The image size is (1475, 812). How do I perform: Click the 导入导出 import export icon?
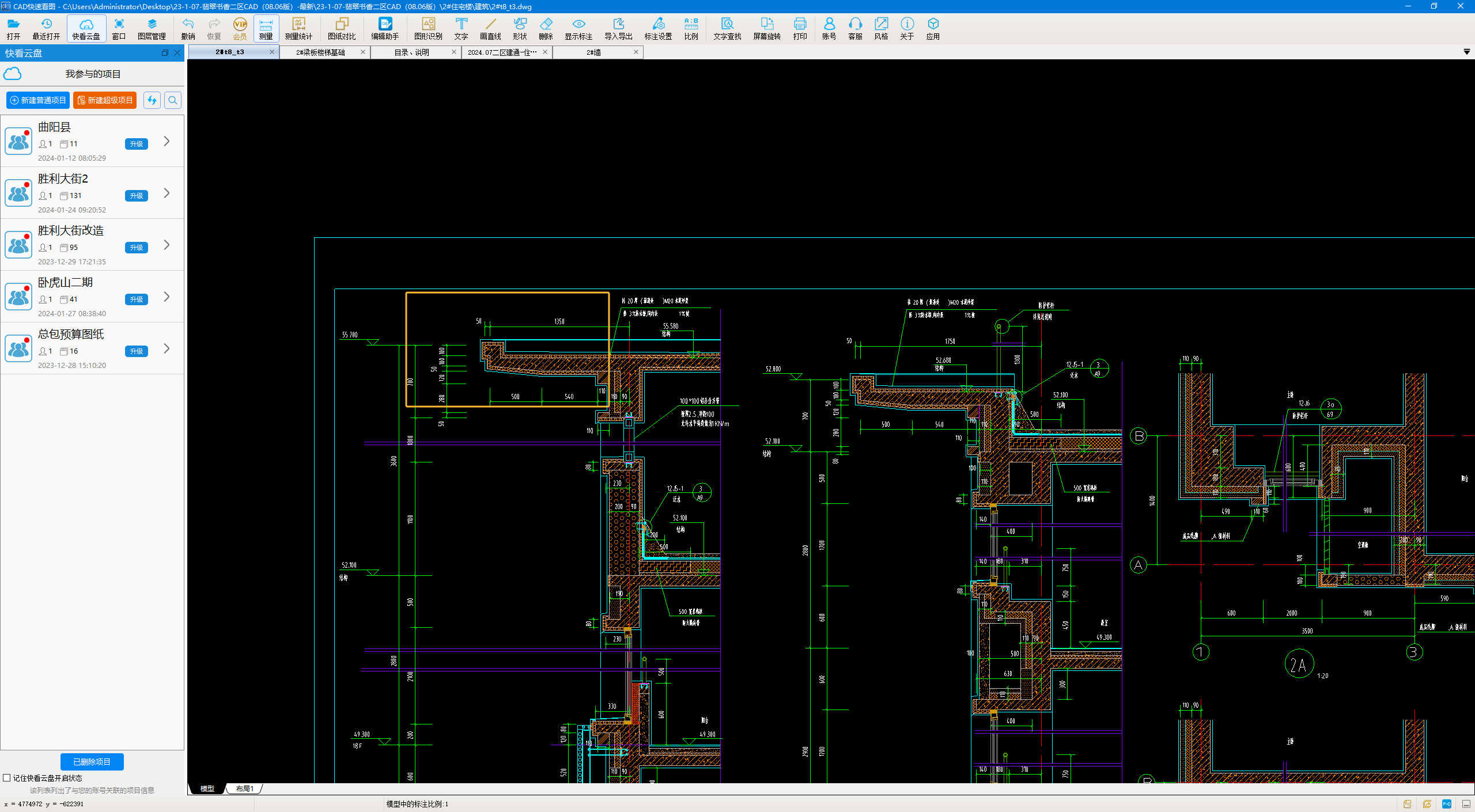click(x=618, y=28)
